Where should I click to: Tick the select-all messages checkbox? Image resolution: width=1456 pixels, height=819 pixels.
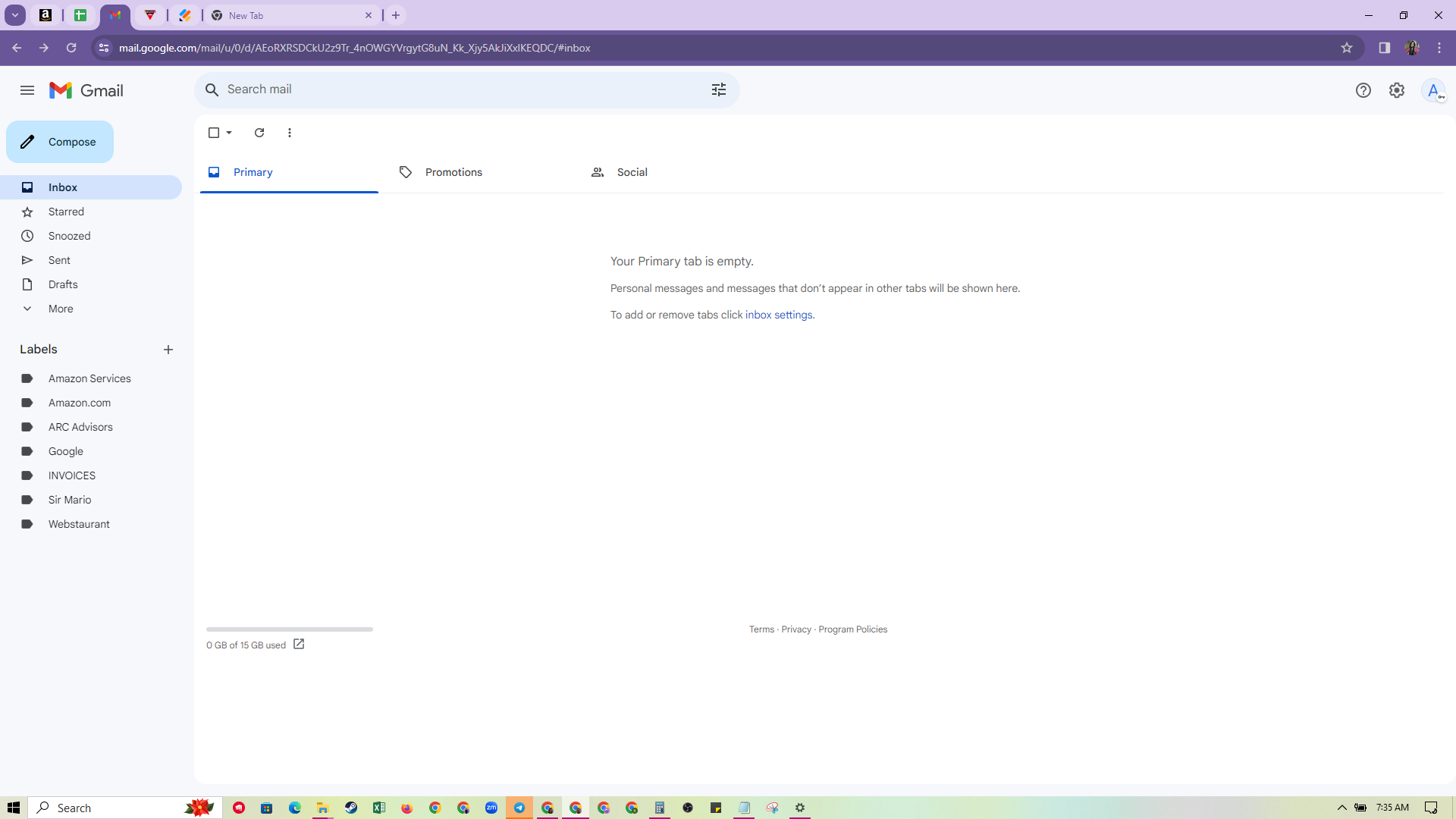(214, 133)
